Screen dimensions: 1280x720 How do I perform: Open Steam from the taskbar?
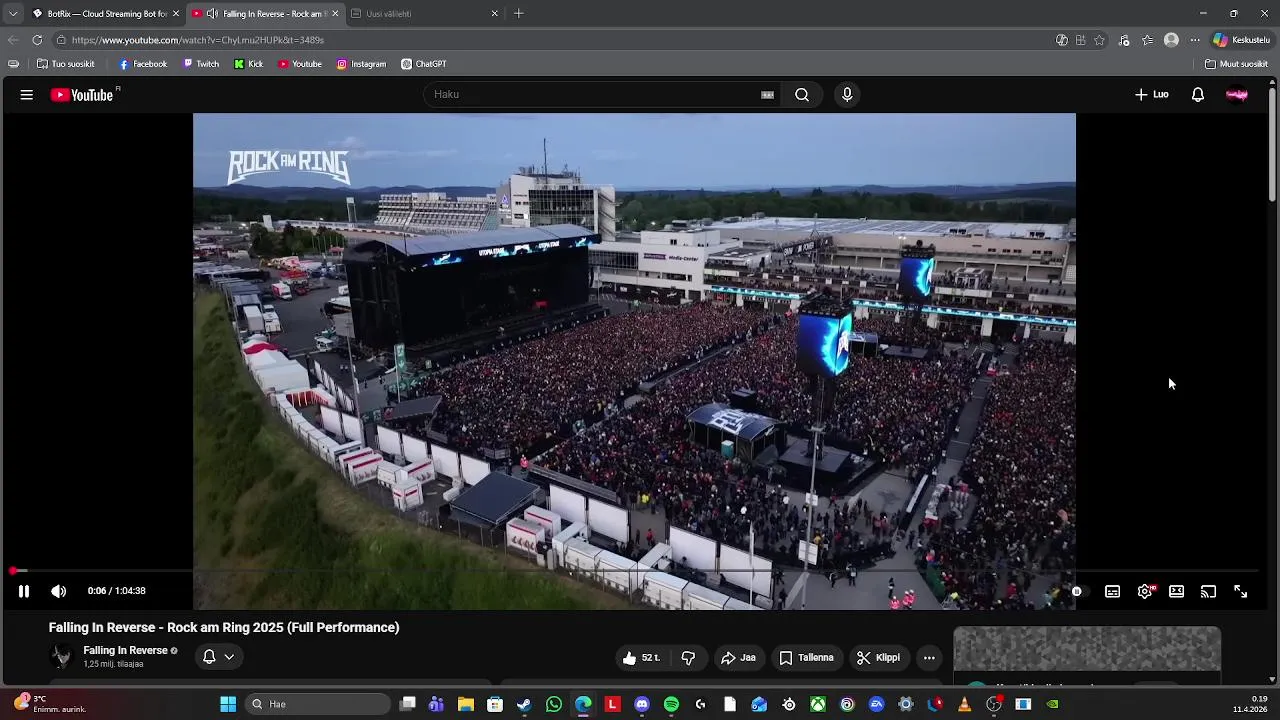tap(524, 704)
